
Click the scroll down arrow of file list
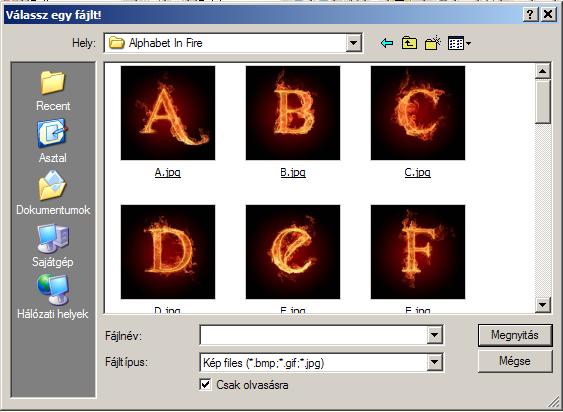[x=543, y=305]
